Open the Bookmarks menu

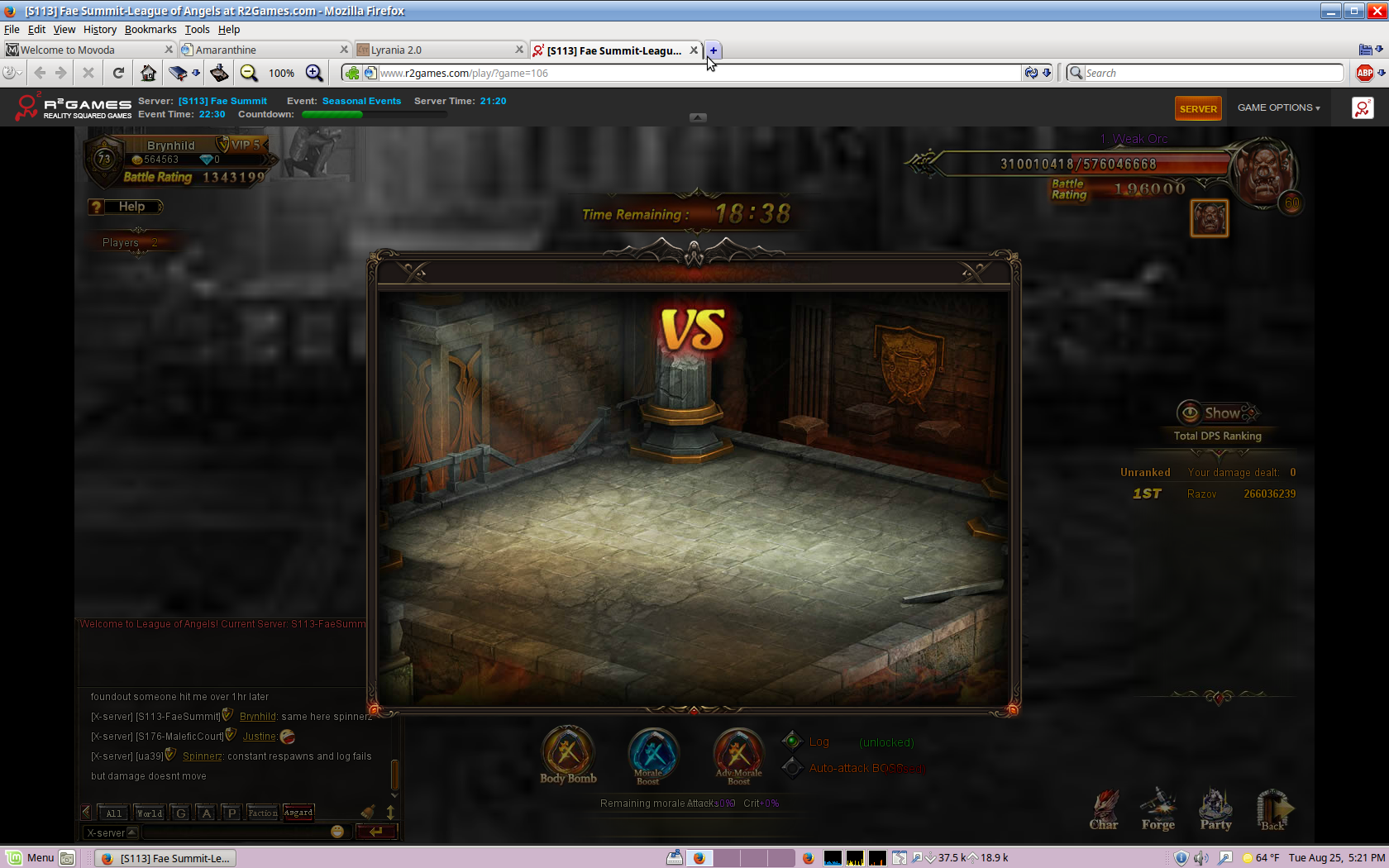[150, 29]
